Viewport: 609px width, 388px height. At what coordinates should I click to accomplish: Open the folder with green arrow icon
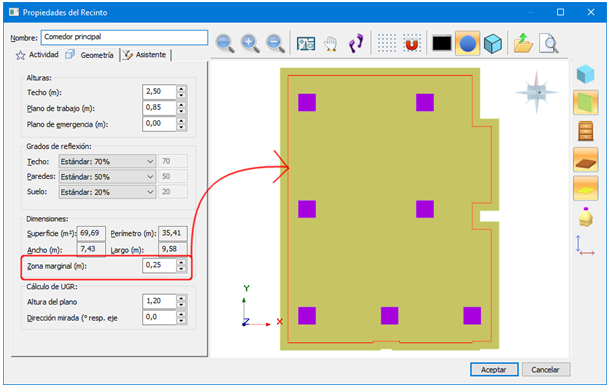tap(523, 43)
